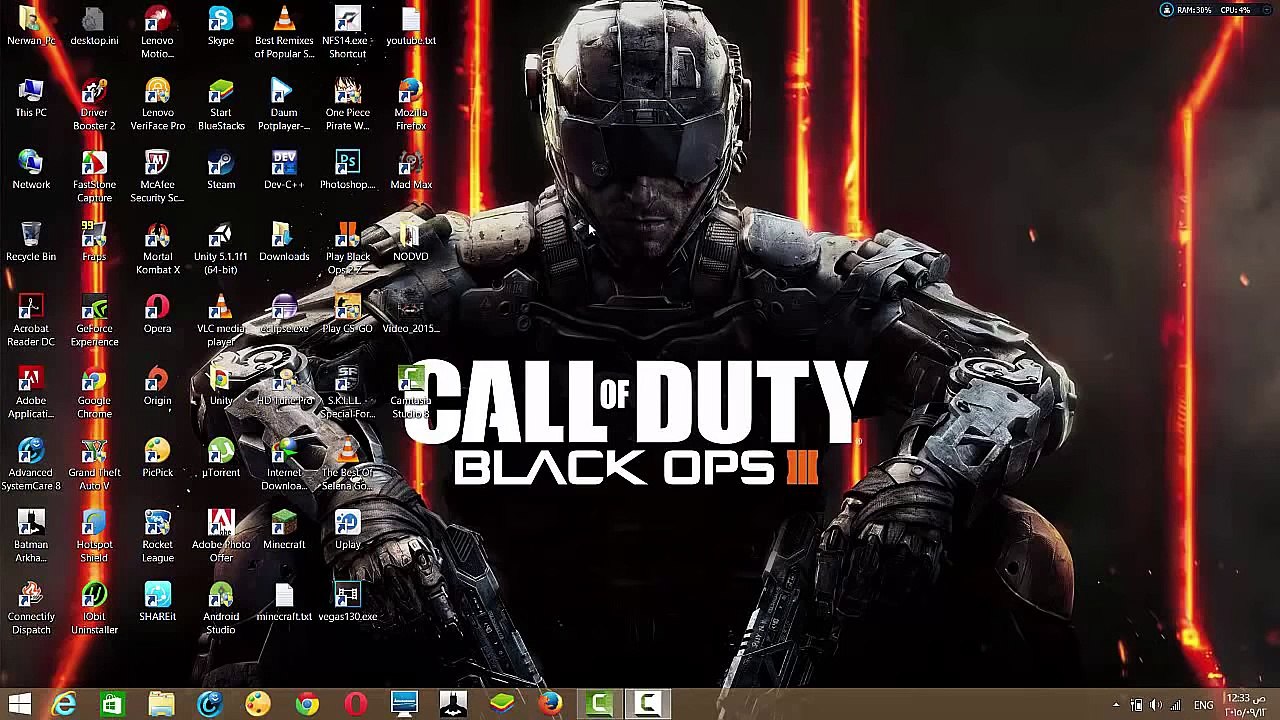Screen dimensions: 1280x720
Task: Select the Grand Theft Auto V shortcut
Action: click(94, 465)
